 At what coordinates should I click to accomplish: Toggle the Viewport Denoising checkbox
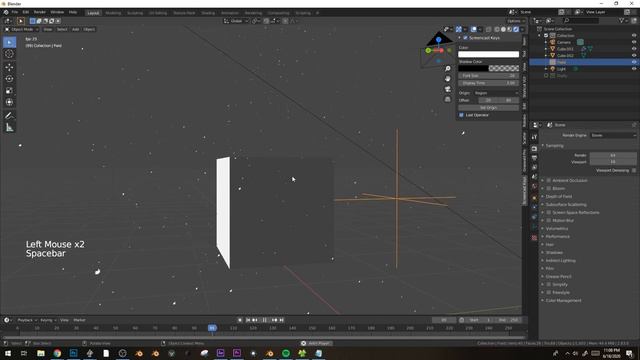point(634,170)
